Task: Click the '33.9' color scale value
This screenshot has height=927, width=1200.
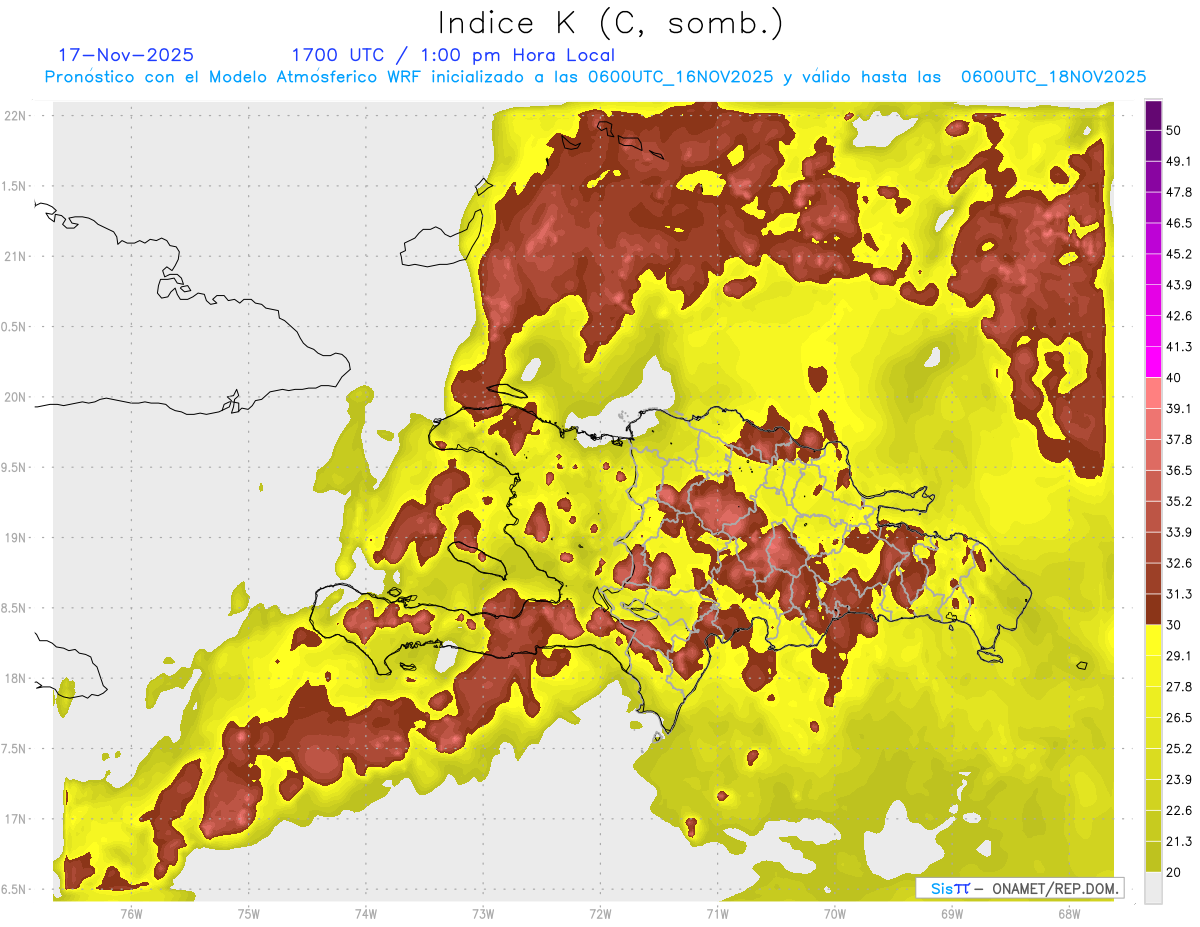Action: 1179,533
